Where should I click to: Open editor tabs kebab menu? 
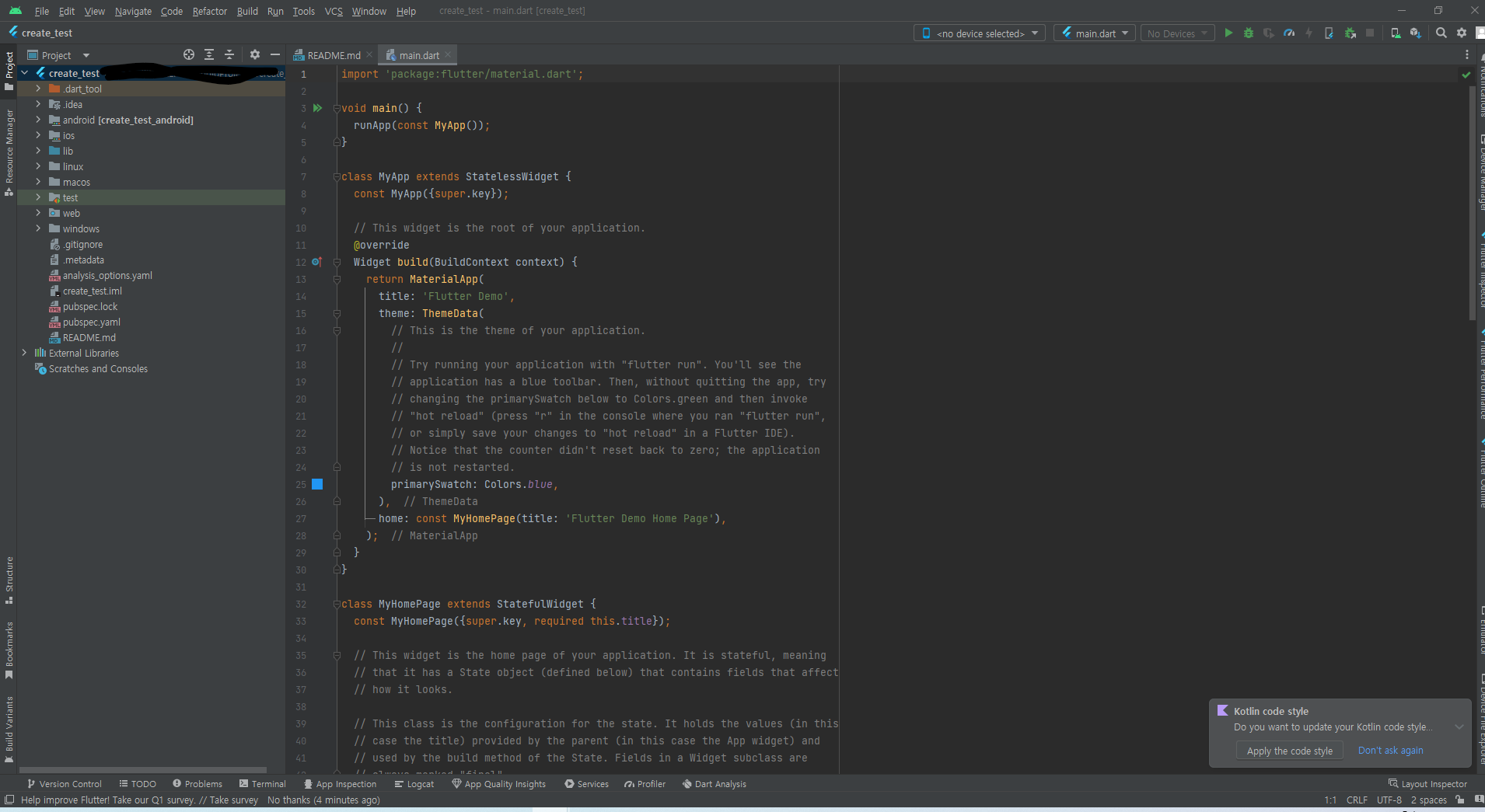[1467, 55]
